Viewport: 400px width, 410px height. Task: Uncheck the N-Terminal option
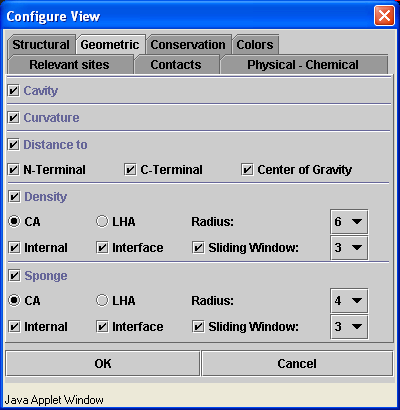pyautogui.click(x=14, y=170)
